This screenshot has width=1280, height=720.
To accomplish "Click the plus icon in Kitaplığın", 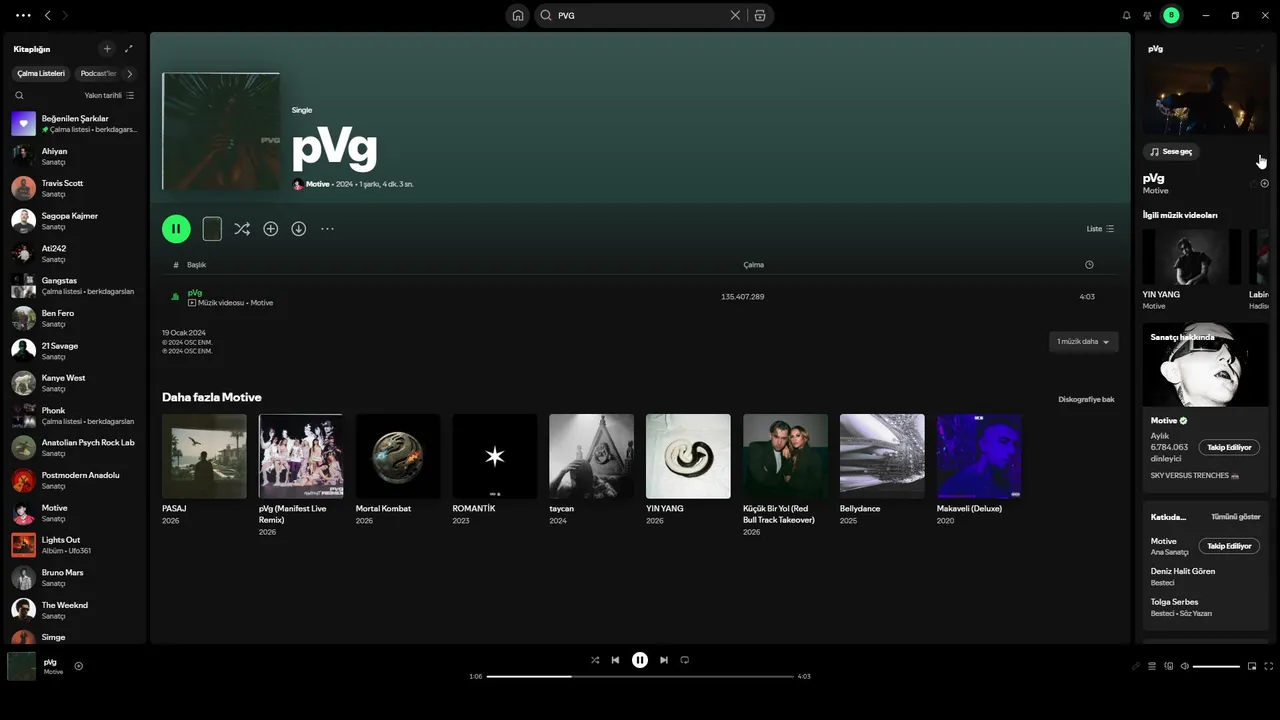I will [x=107, y=48].
